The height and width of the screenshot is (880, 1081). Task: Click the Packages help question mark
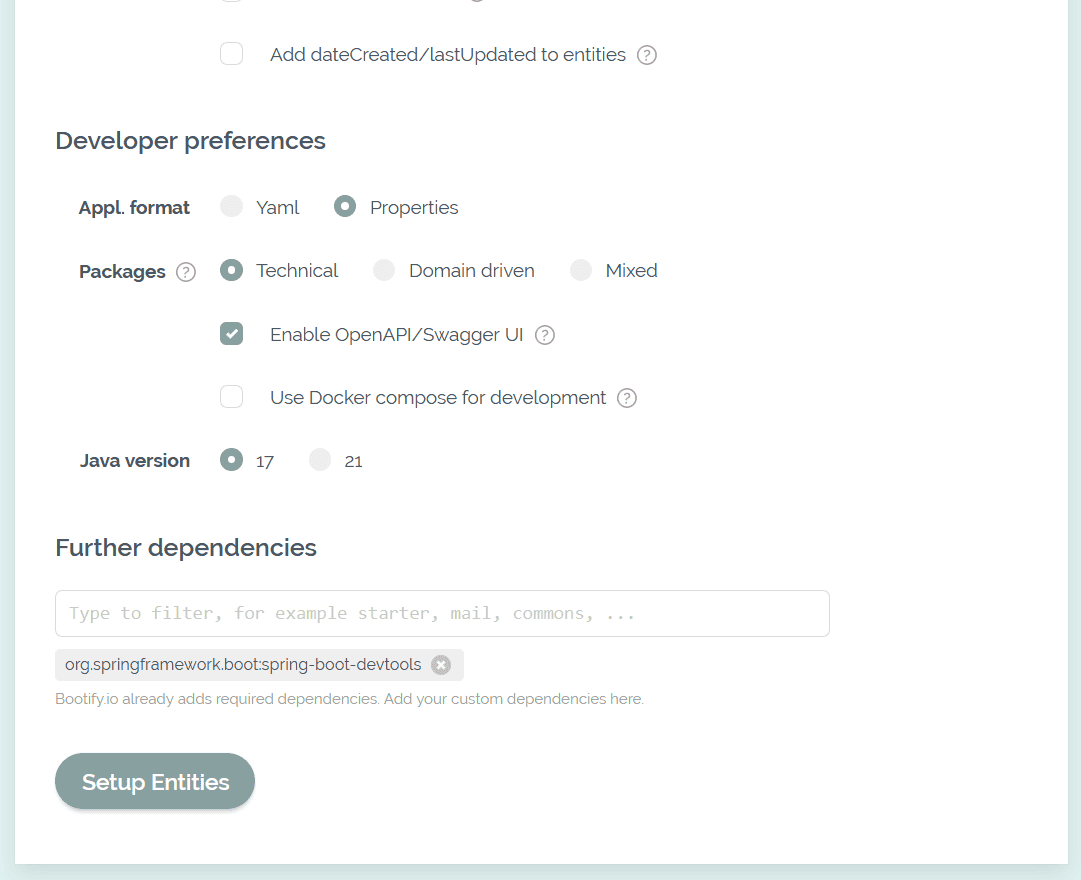click(186, 272)
